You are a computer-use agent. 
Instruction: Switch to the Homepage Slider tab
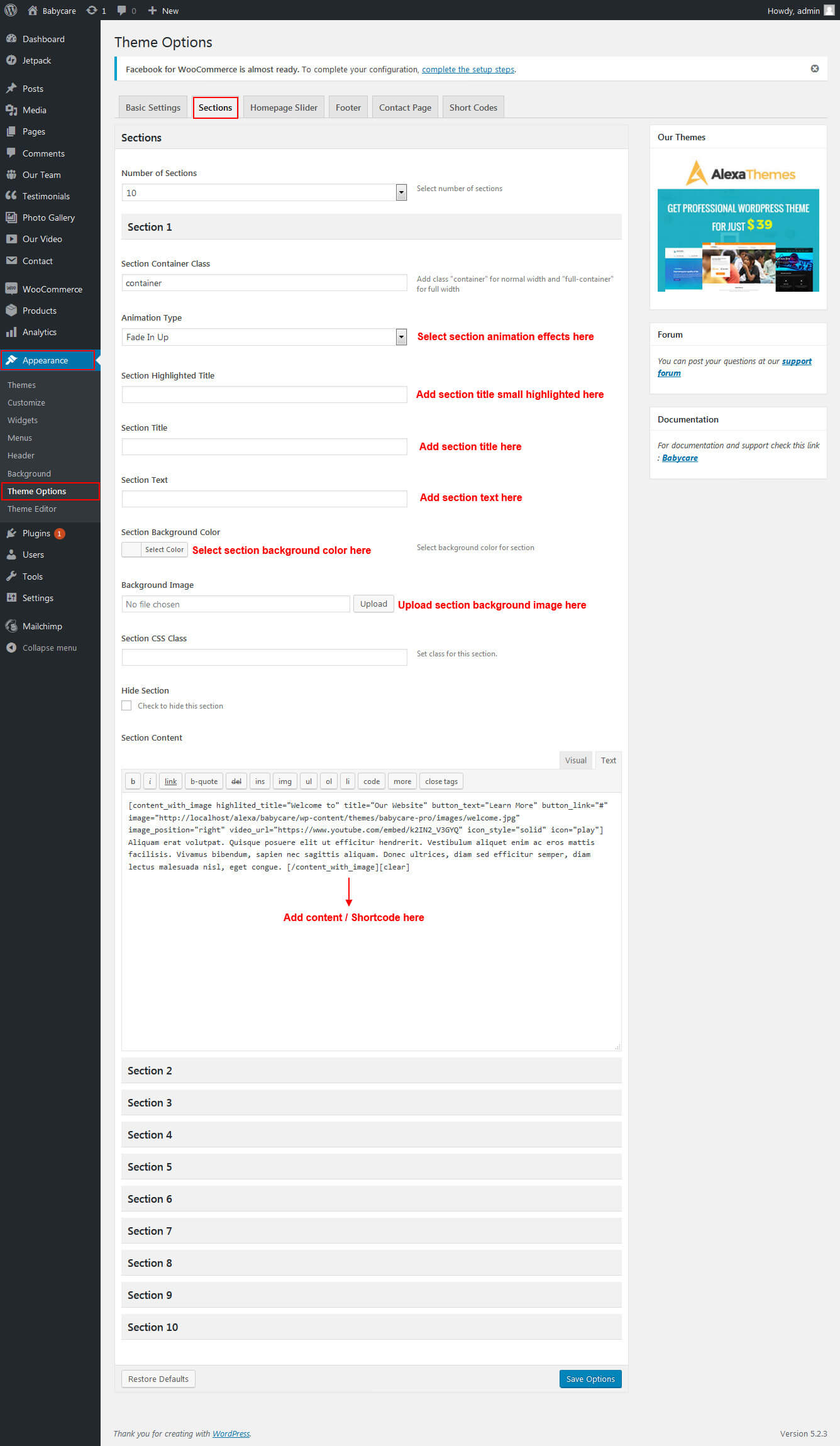pyautogui.click(x=284, y=107)
